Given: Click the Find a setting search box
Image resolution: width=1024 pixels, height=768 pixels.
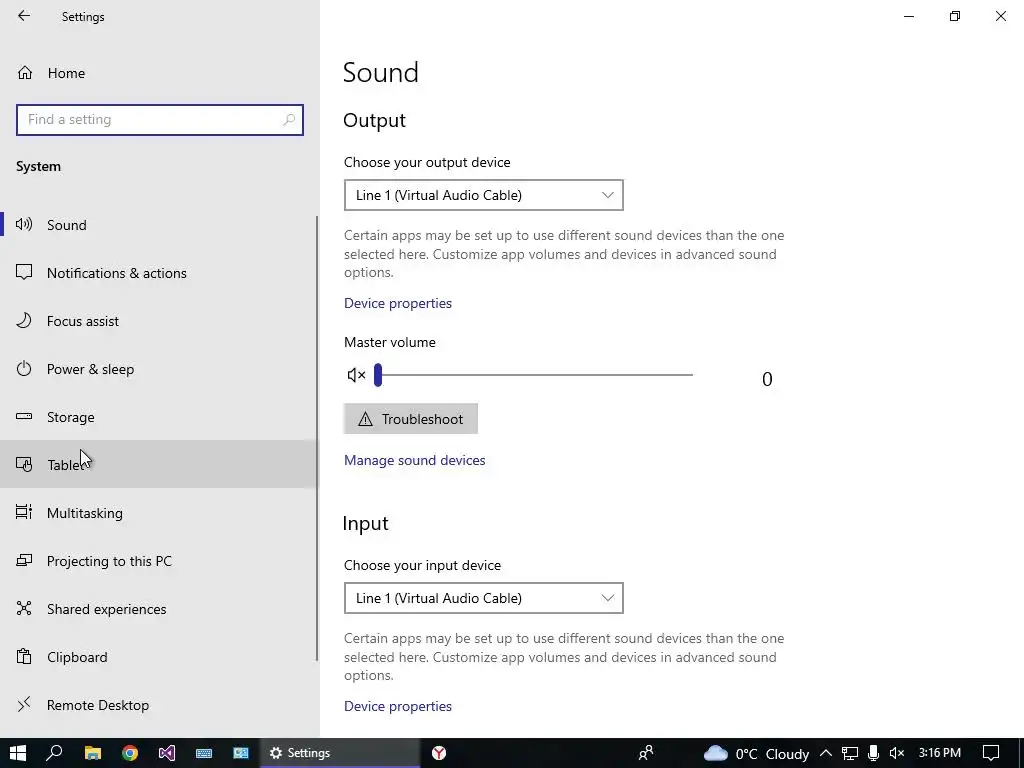Looking at the screenshot, I should [159, 120].
